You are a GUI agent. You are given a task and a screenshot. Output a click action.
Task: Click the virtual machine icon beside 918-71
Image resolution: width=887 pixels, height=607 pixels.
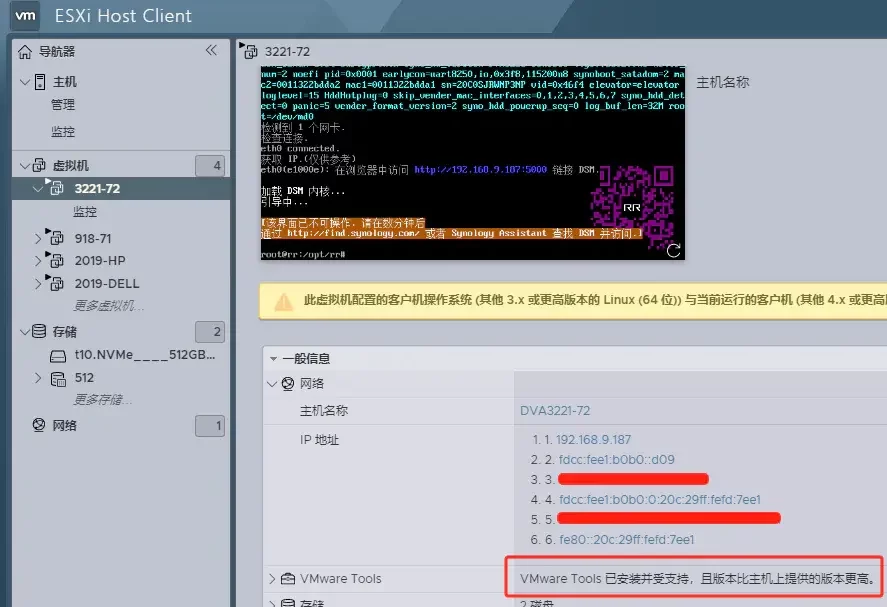coord(58,238)
